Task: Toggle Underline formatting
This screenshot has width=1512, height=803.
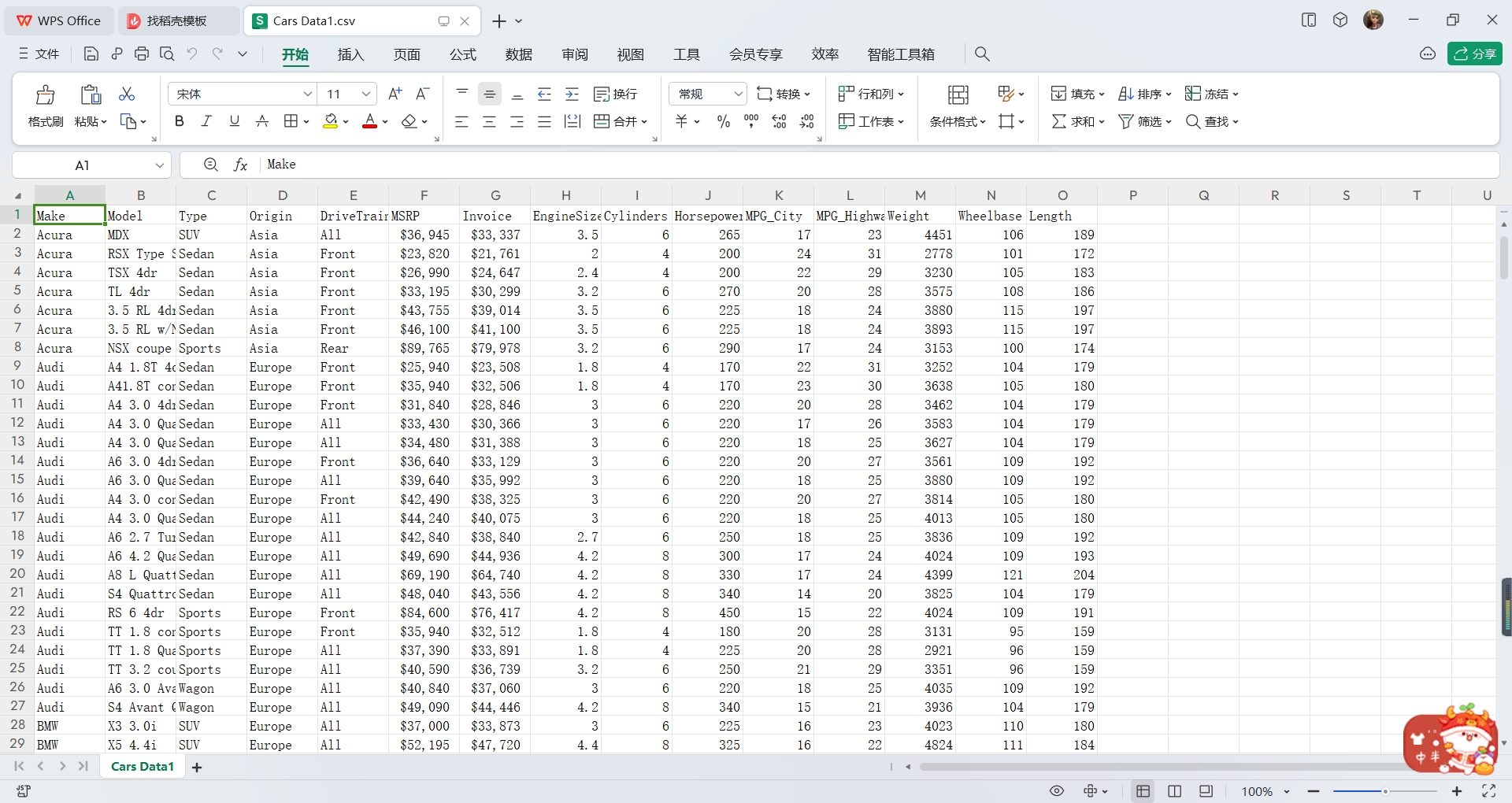Action: coord(234,121)
